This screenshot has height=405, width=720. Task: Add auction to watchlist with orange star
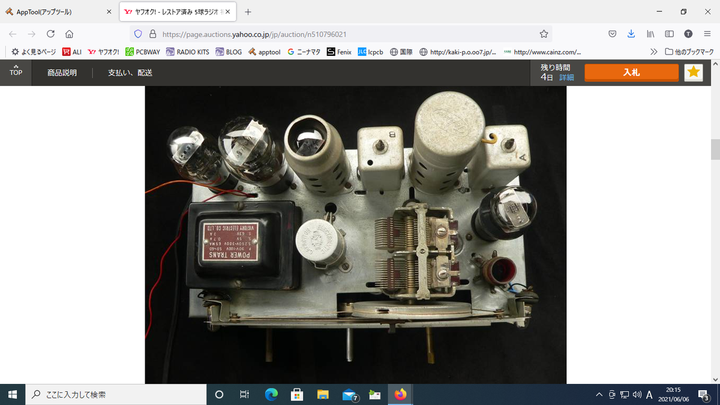point(693,72)
